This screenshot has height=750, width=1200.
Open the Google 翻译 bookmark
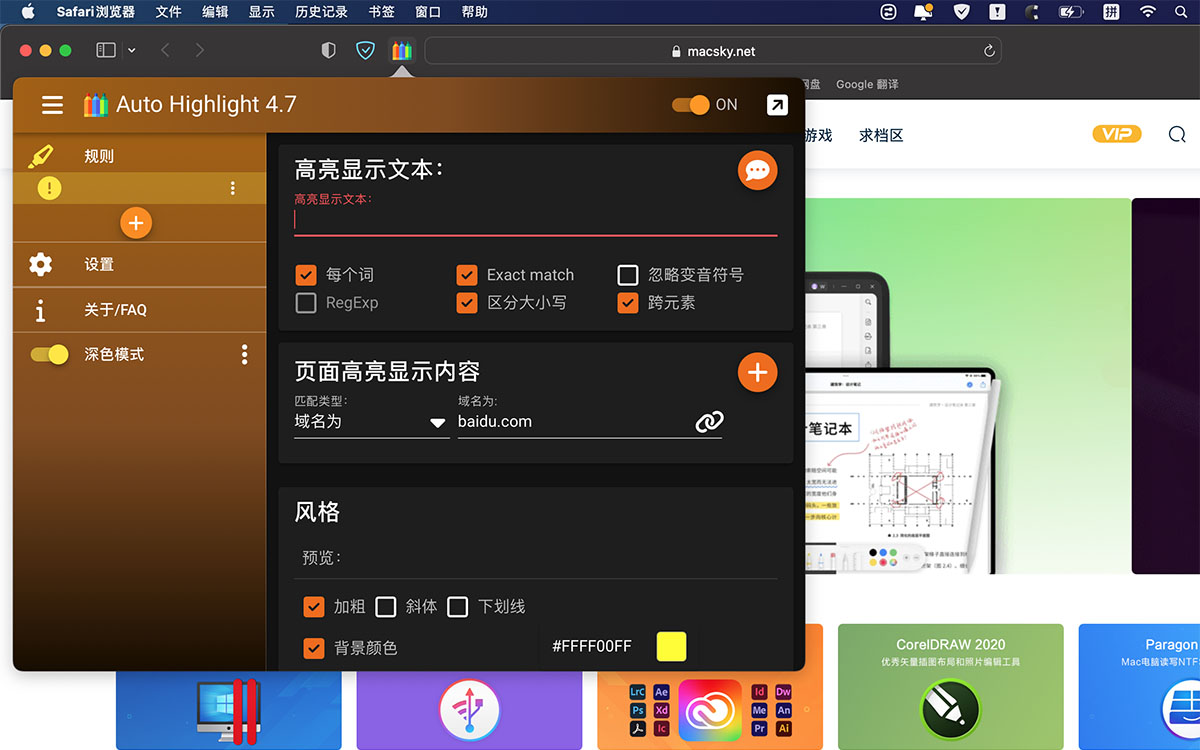[x=867, y=84]
